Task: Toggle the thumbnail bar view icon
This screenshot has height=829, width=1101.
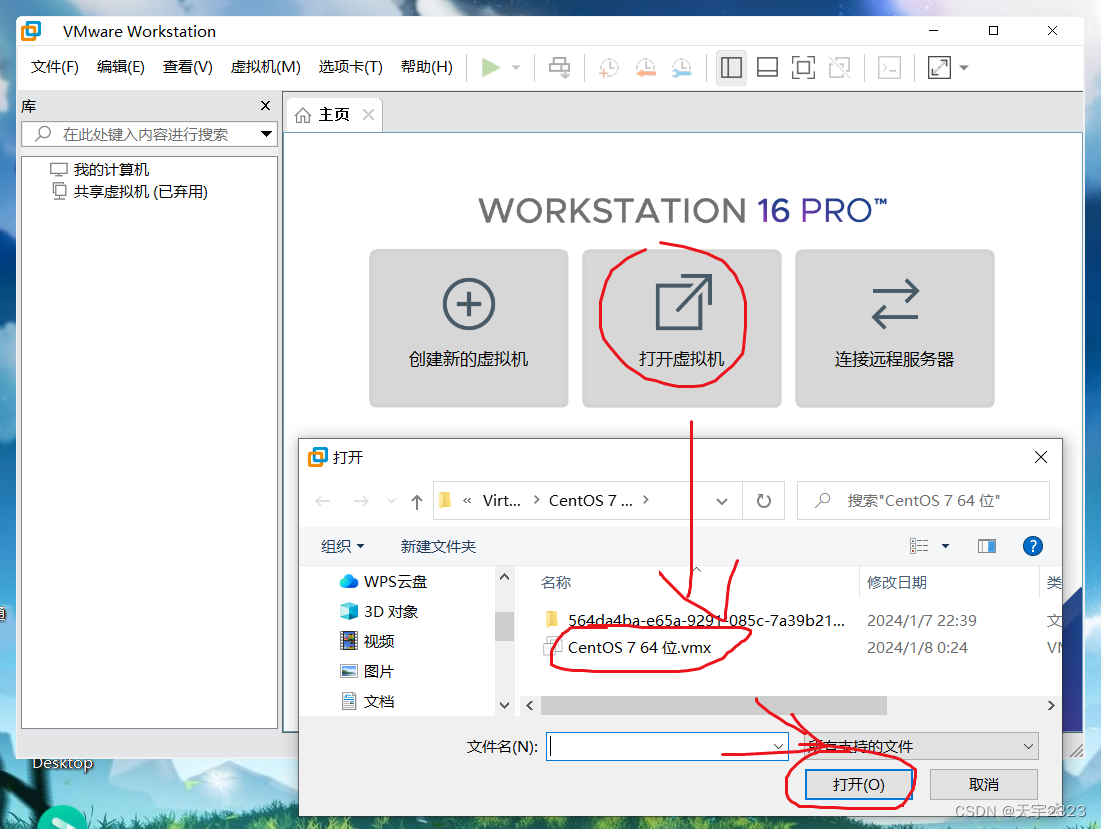Action: click(x=767, y=67)
